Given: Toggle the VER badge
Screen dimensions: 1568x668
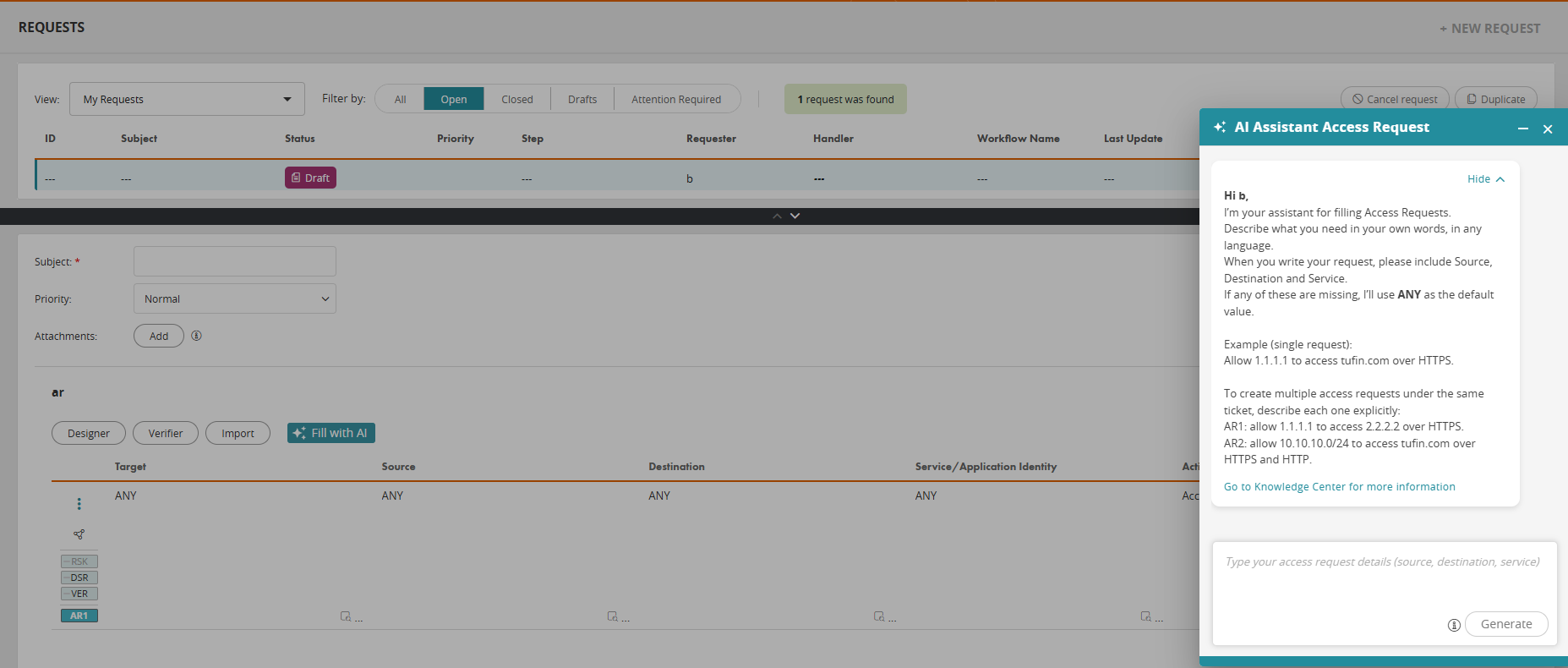Looking at the screenshot, I should point(79,594).
